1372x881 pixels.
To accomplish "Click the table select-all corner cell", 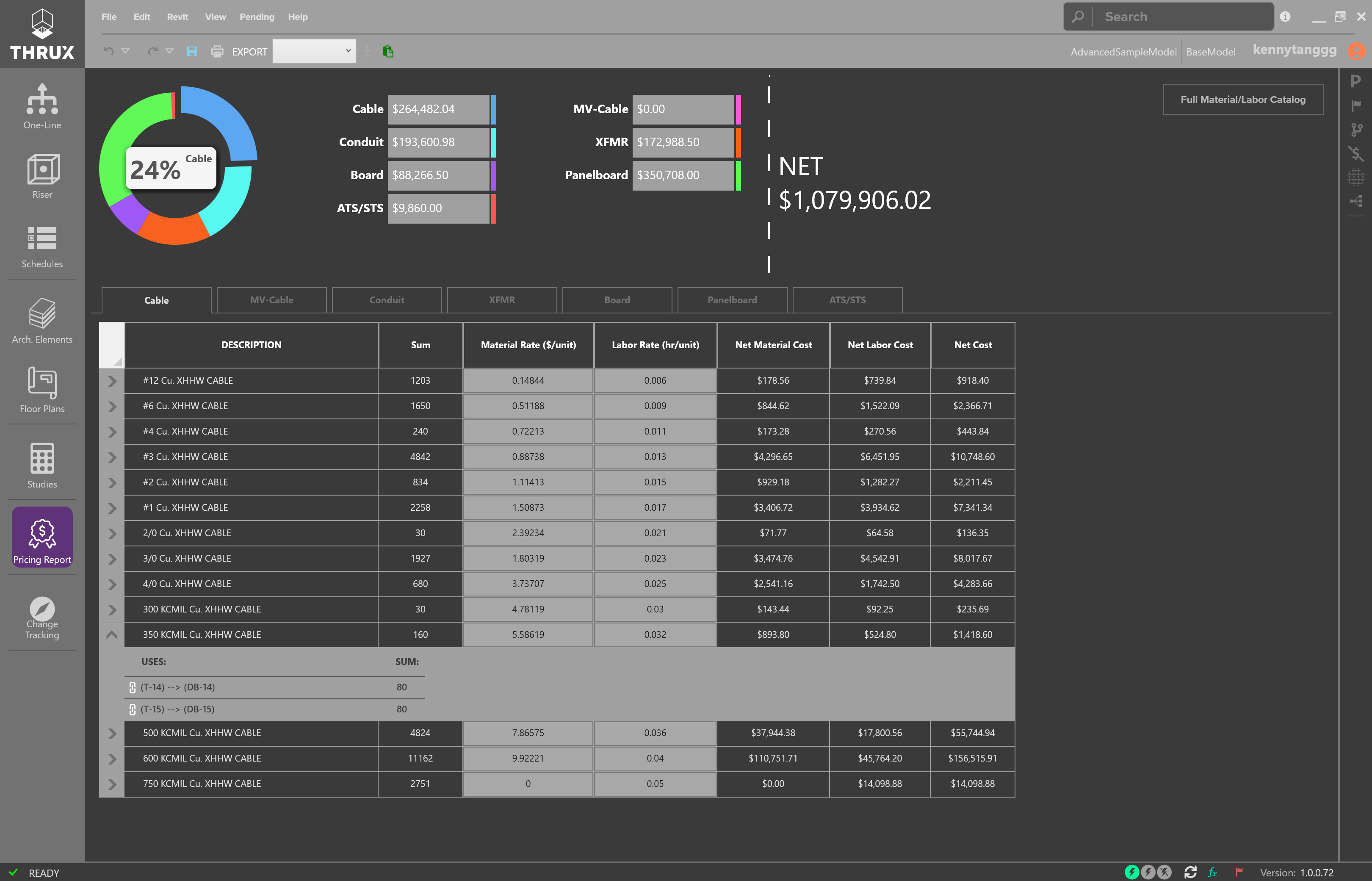I will 111,345.
